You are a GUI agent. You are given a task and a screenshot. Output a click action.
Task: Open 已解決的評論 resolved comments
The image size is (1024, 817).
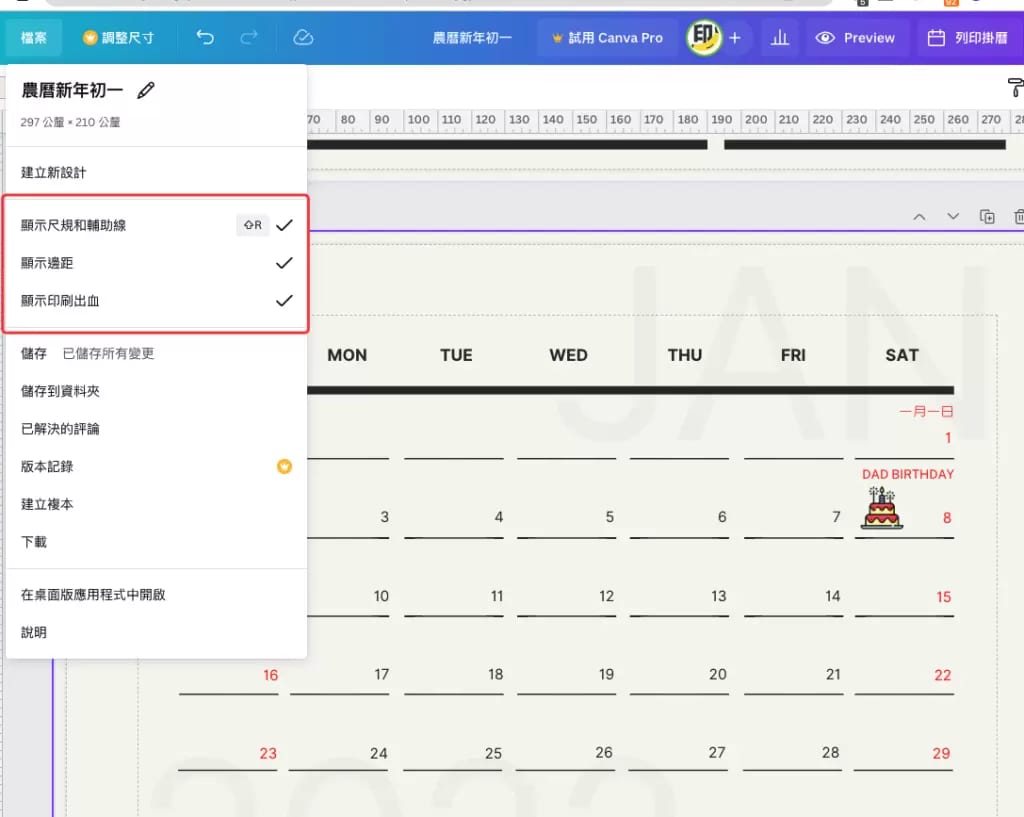pyautogui.click(x=155, y=429)
